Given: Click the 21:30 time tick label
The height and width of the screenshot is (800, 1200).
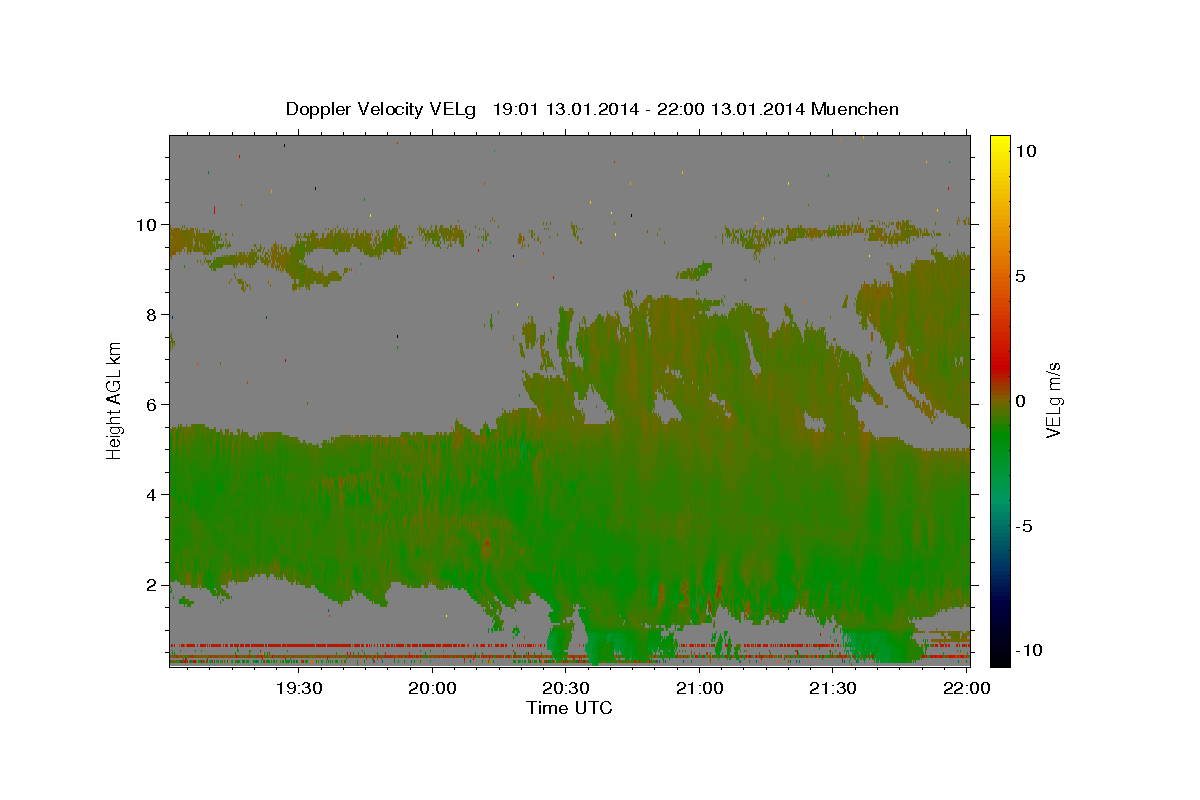Looking at the screenshot, I should (x=833, y=688).
